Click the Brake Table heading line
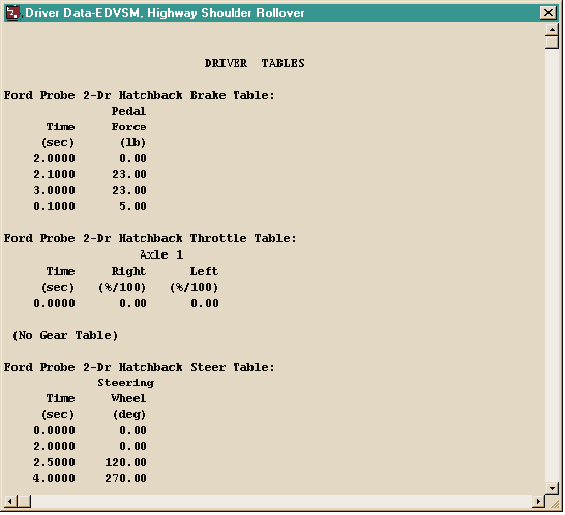Viewport: 565px width, 515px height. pyautogui.click(x=139, y=96)
